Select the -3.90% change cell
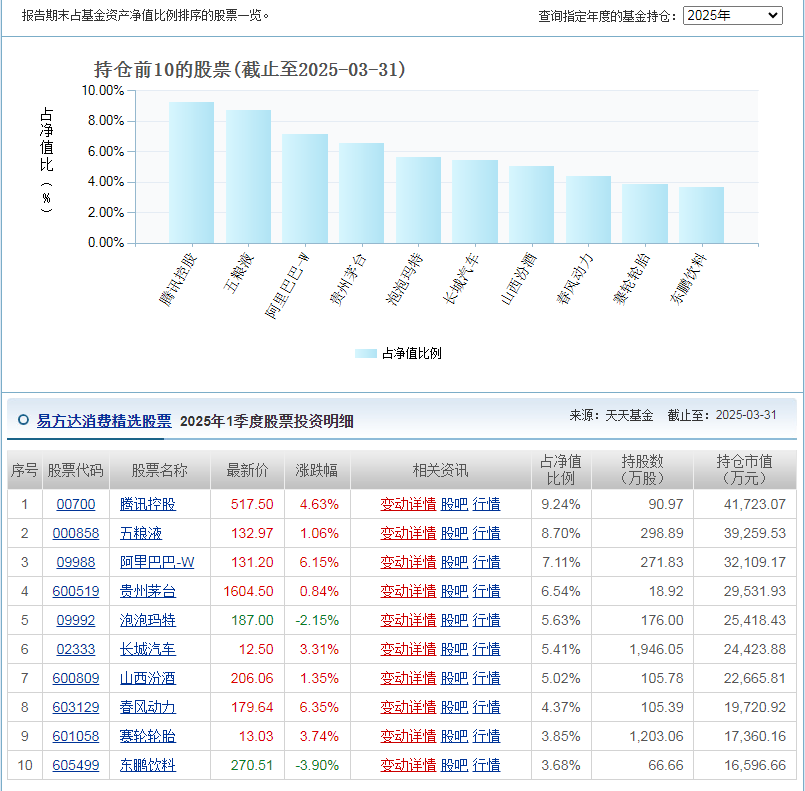 point(317,765)
